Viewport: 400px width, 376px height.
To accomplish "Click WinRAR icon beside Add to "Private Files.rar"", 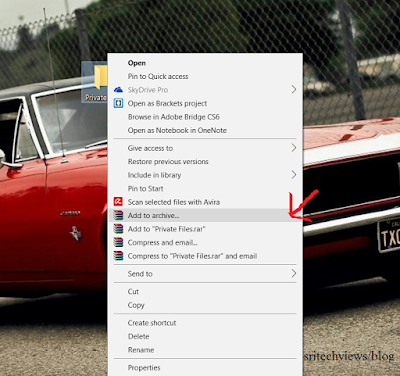I will click(x=118, y=229).
